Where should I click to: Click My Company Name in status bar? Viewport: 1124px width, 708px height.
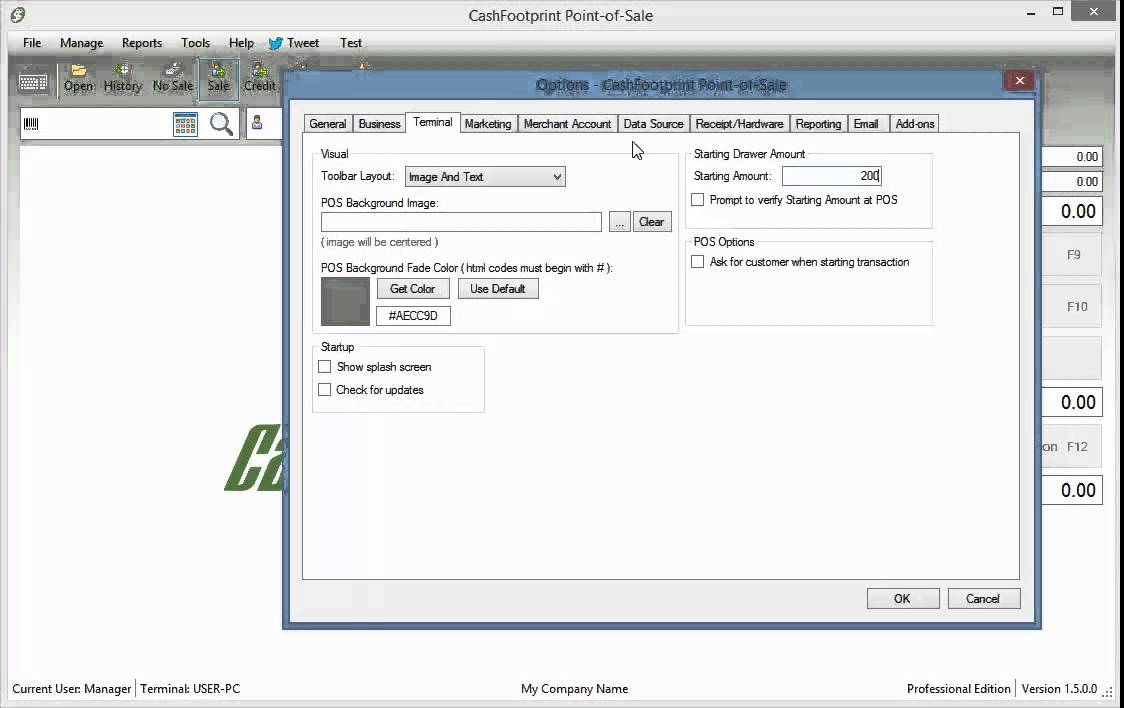point(574,689)
